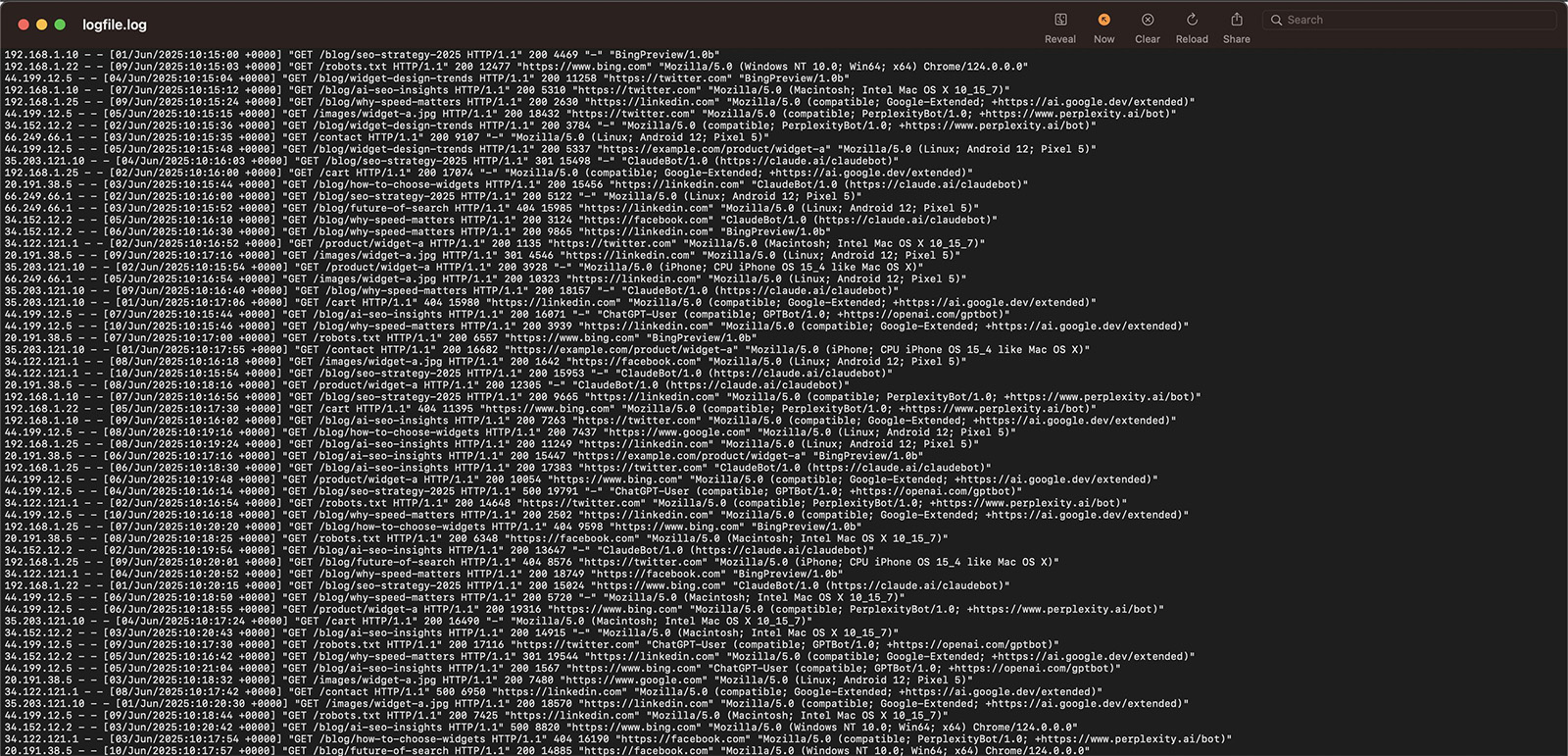The height and width of the screenshot is (756, 1568).
Task: Zoom window using green button
Action: [60, 25]
